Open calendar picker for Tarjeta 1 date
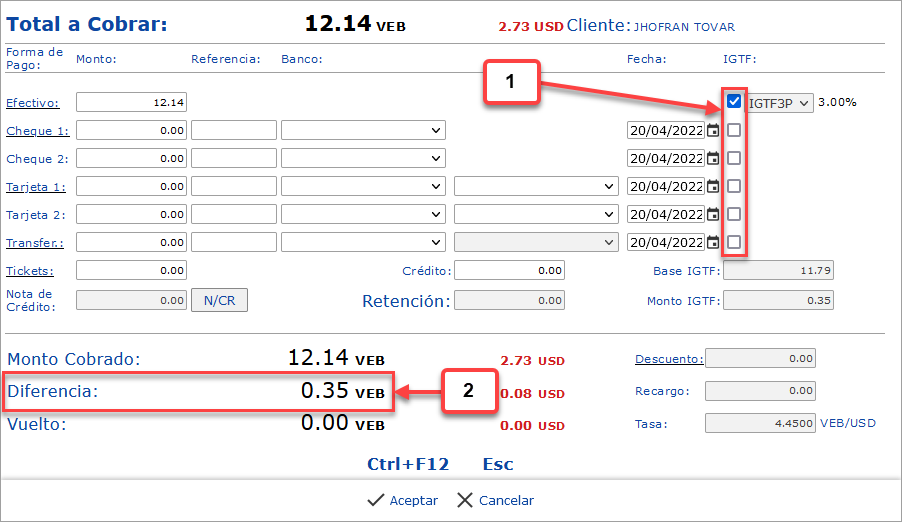 (713, 186)
